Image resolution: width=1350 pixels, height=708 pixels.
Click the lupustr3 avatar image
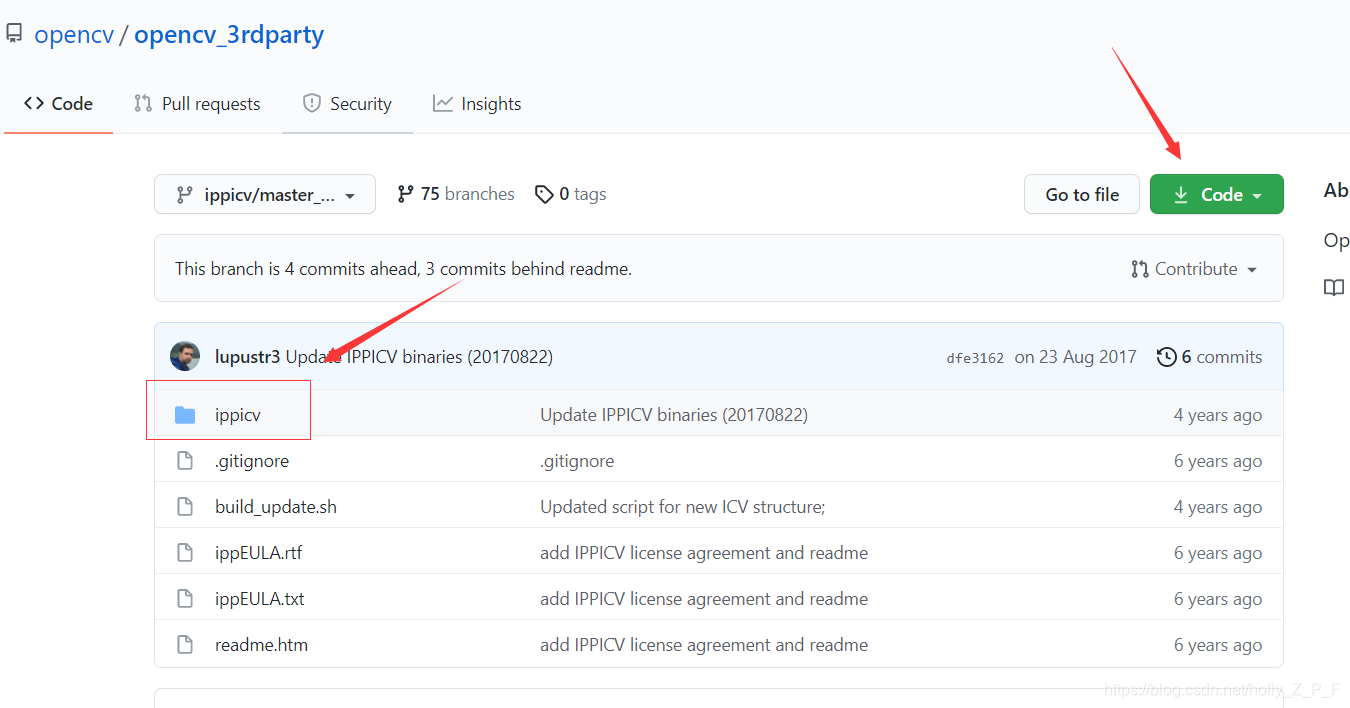(x=185, y=357)
